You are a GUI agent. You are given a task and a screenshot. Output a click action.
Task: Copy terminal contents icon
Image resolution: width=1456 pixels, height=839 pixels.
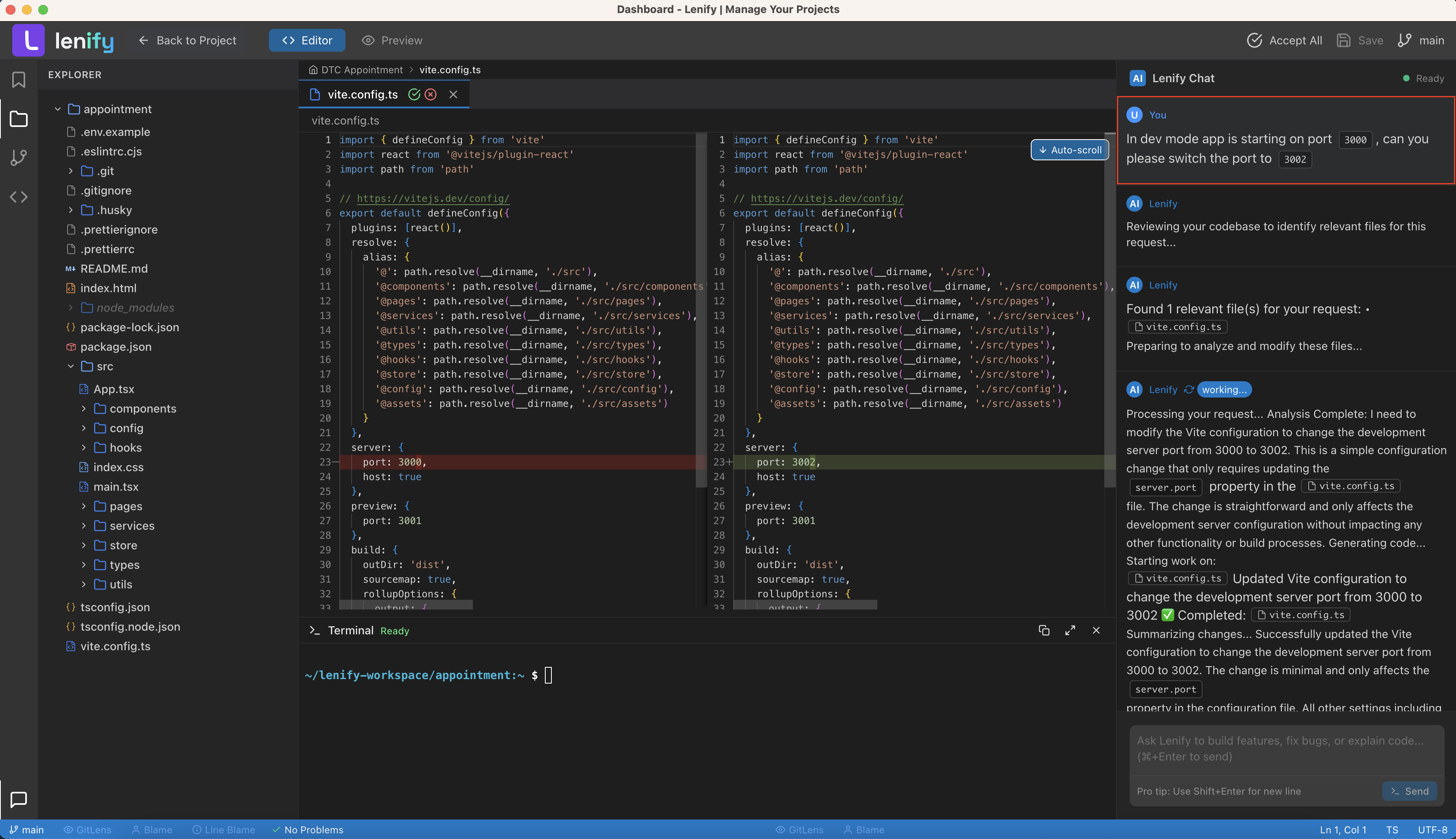(x=1043, y=630)
